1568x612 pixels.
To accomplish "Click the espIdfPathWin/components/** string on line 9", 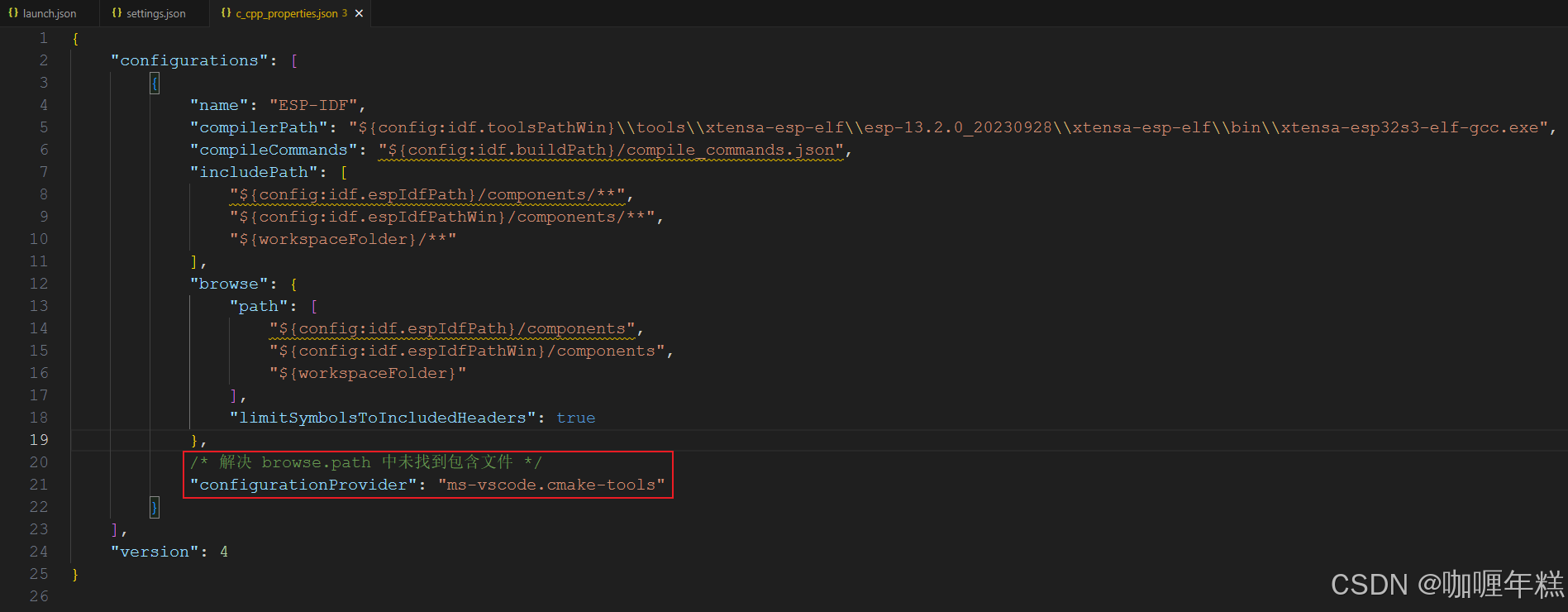I will [442, 217].
